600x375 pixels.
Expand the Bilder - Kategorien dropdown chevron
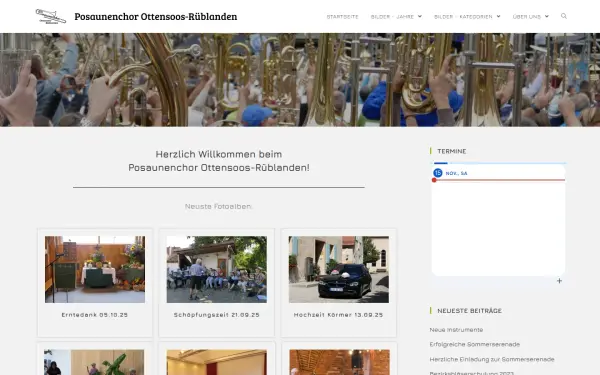point(498,16)
